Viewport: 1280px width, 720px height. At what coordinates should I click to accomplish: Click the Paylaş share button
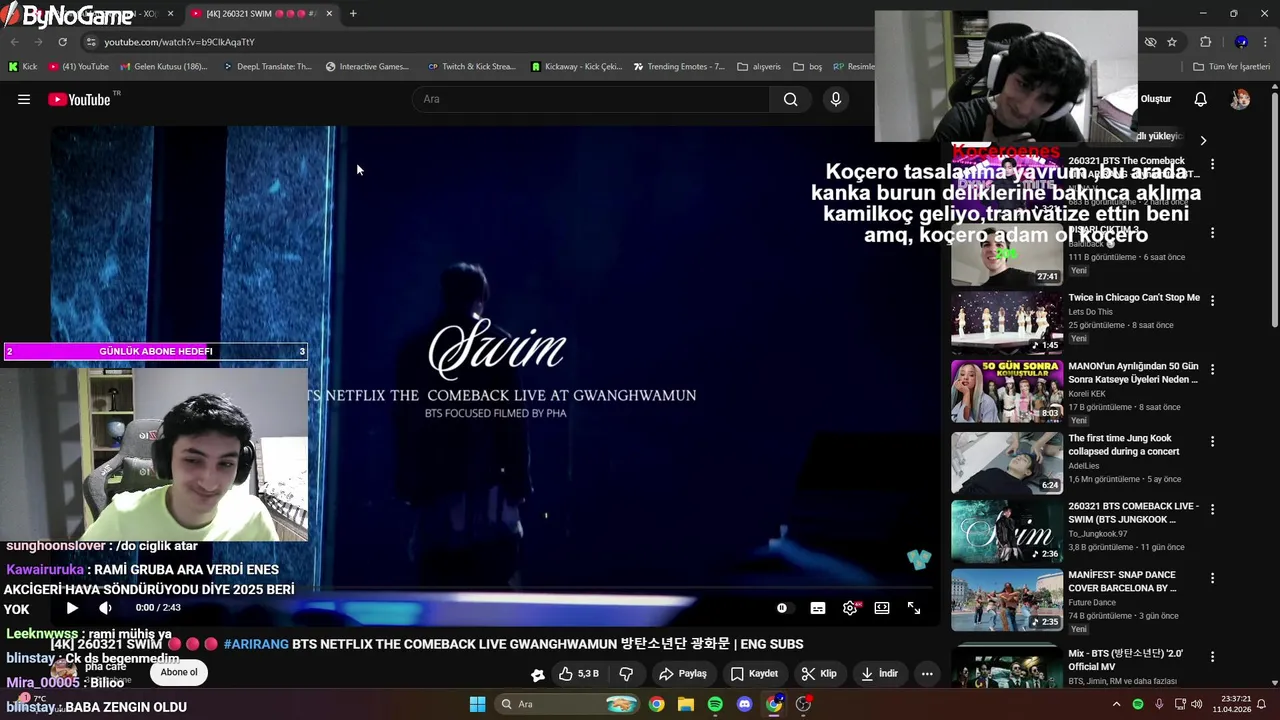click(x=683, y=674)
